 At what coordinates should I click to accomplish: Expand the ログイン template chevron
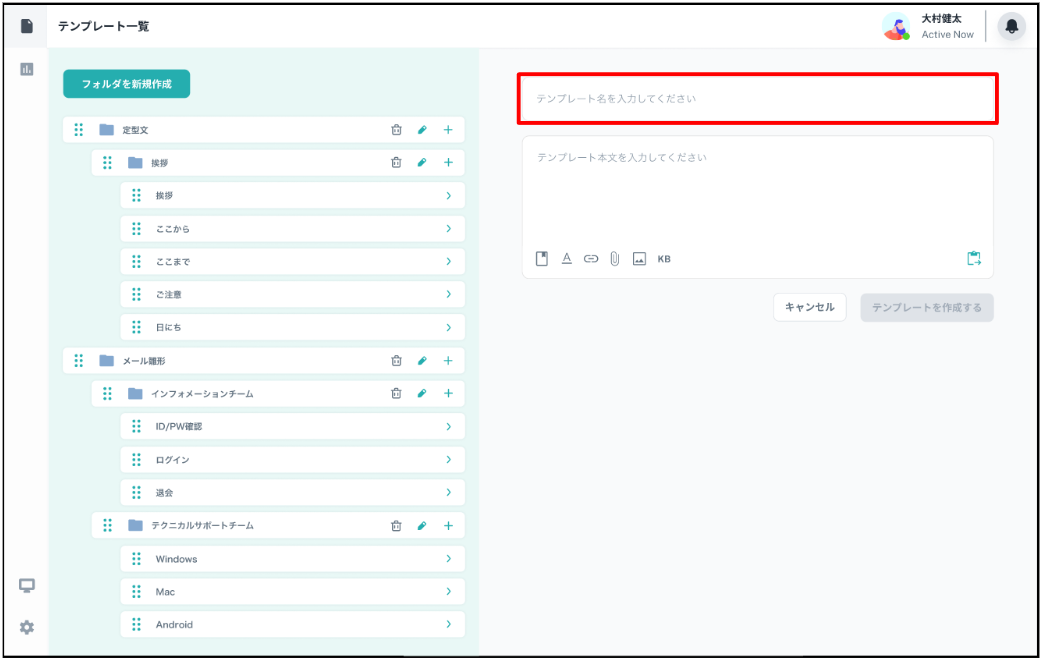pos(449,460)
